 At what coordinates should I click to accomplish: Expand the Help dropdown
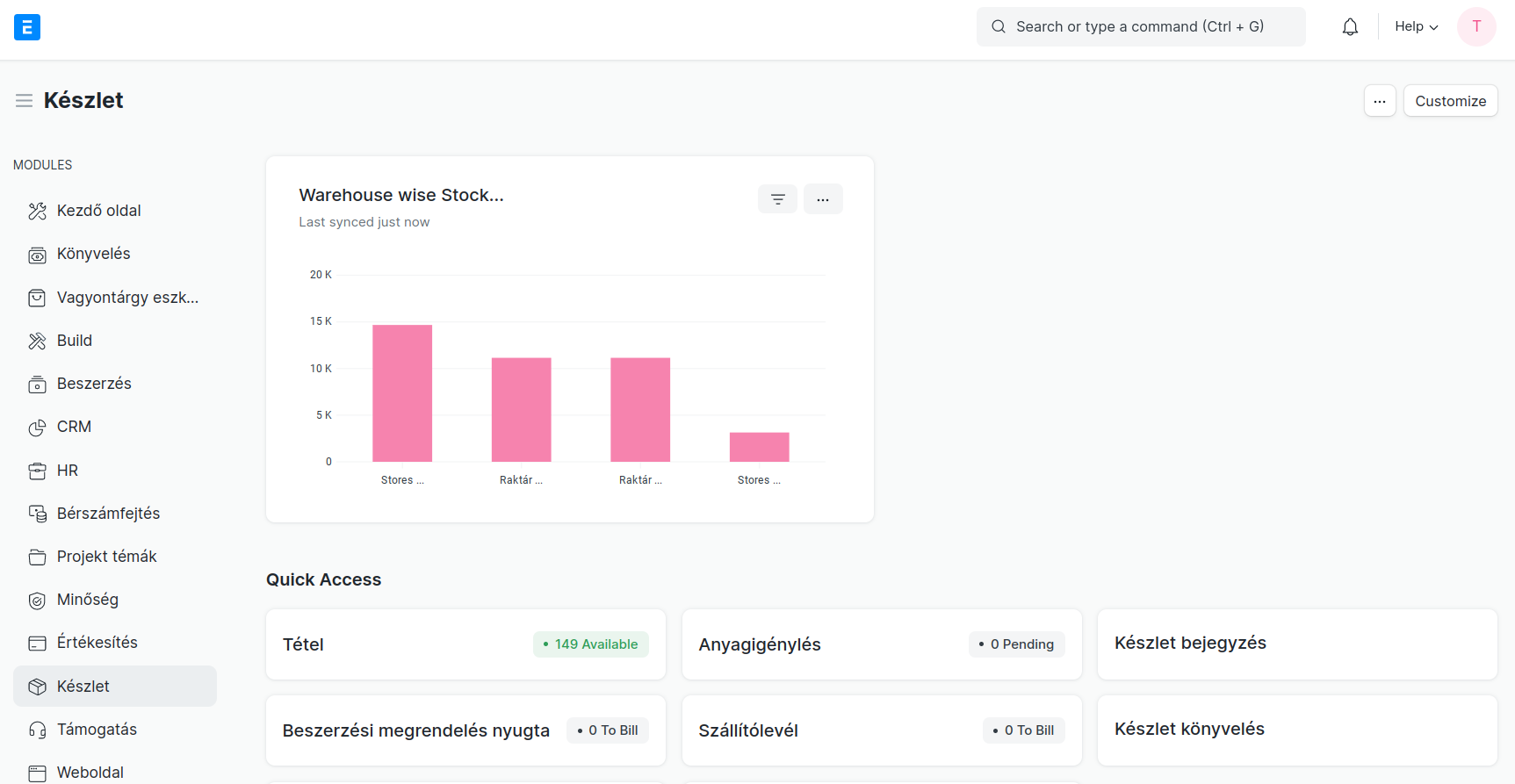[1416, 27]
